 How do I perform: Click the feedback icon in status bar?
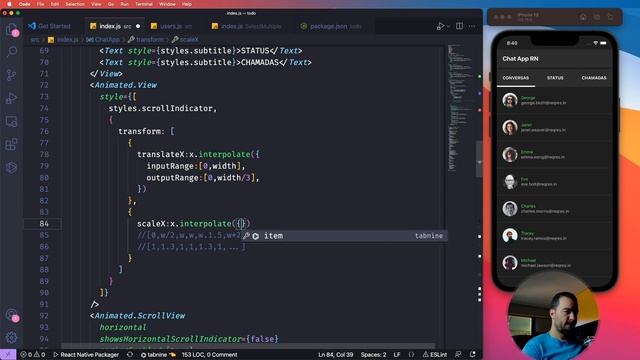(x=458, y=354)
